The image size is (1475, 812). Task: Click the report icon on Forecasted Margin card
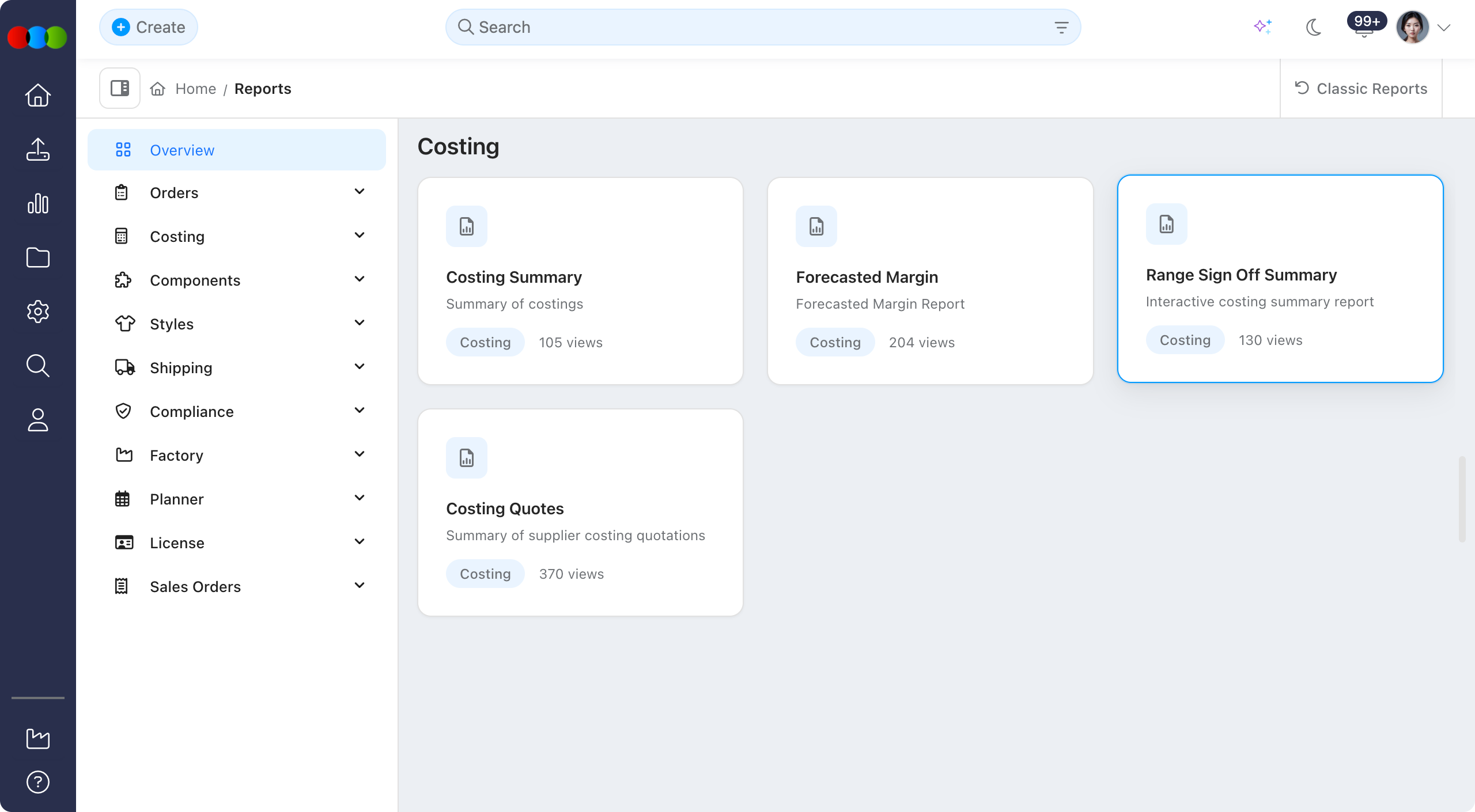pos(816,226)
